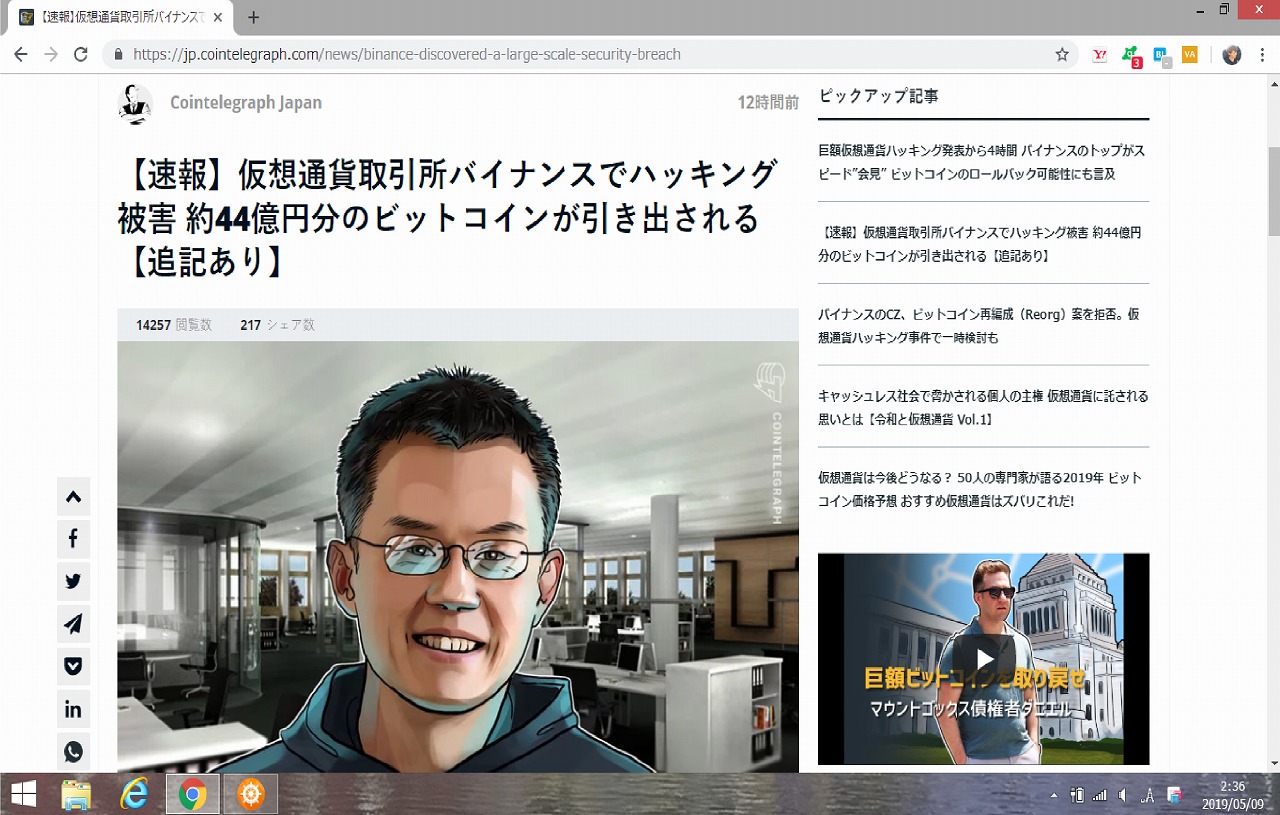Click the Cointelegraph Japan author name

coord(245,103)
